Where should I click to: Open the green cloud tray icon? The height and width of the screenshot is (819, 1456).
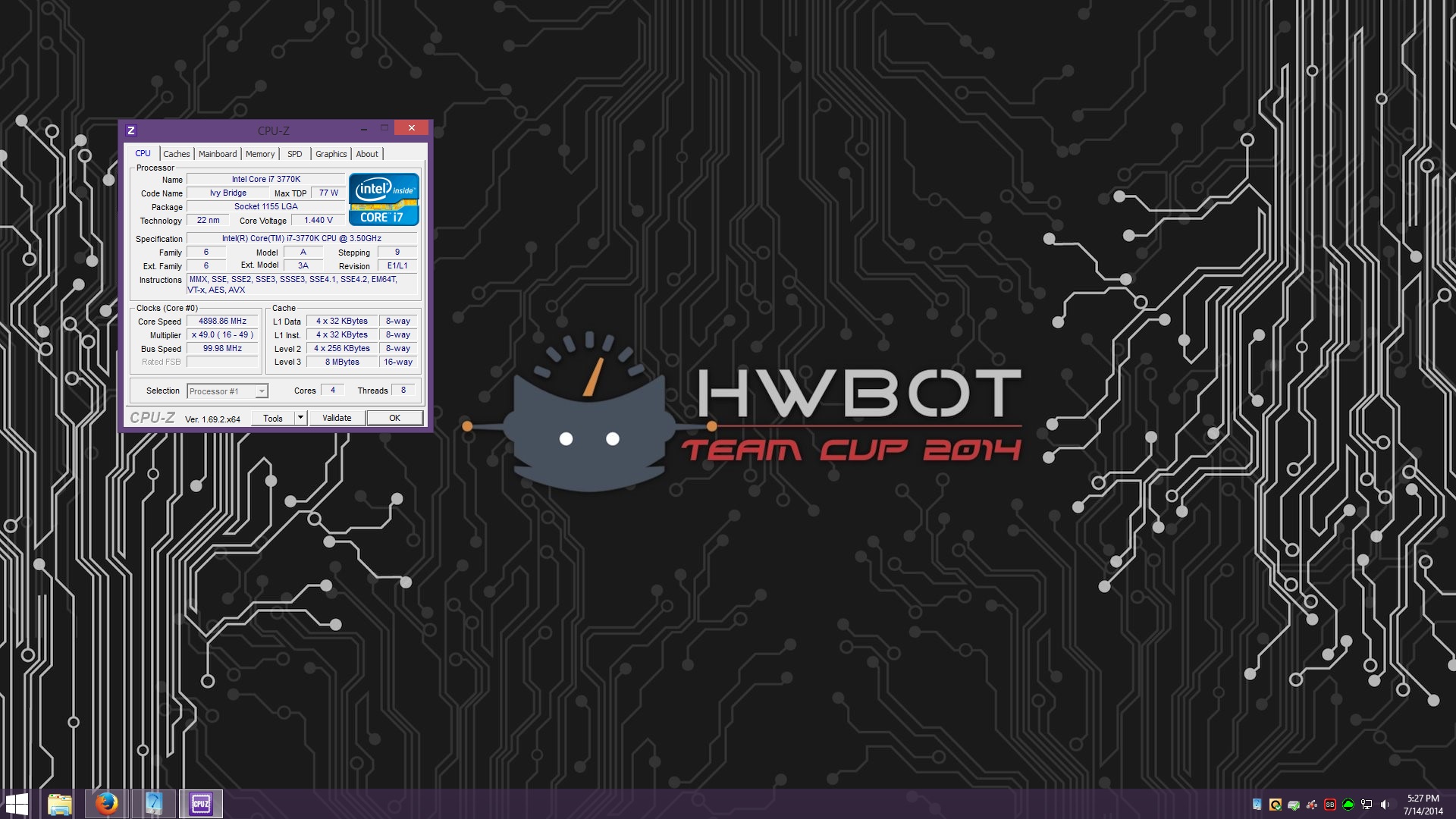click(1348, 805)
